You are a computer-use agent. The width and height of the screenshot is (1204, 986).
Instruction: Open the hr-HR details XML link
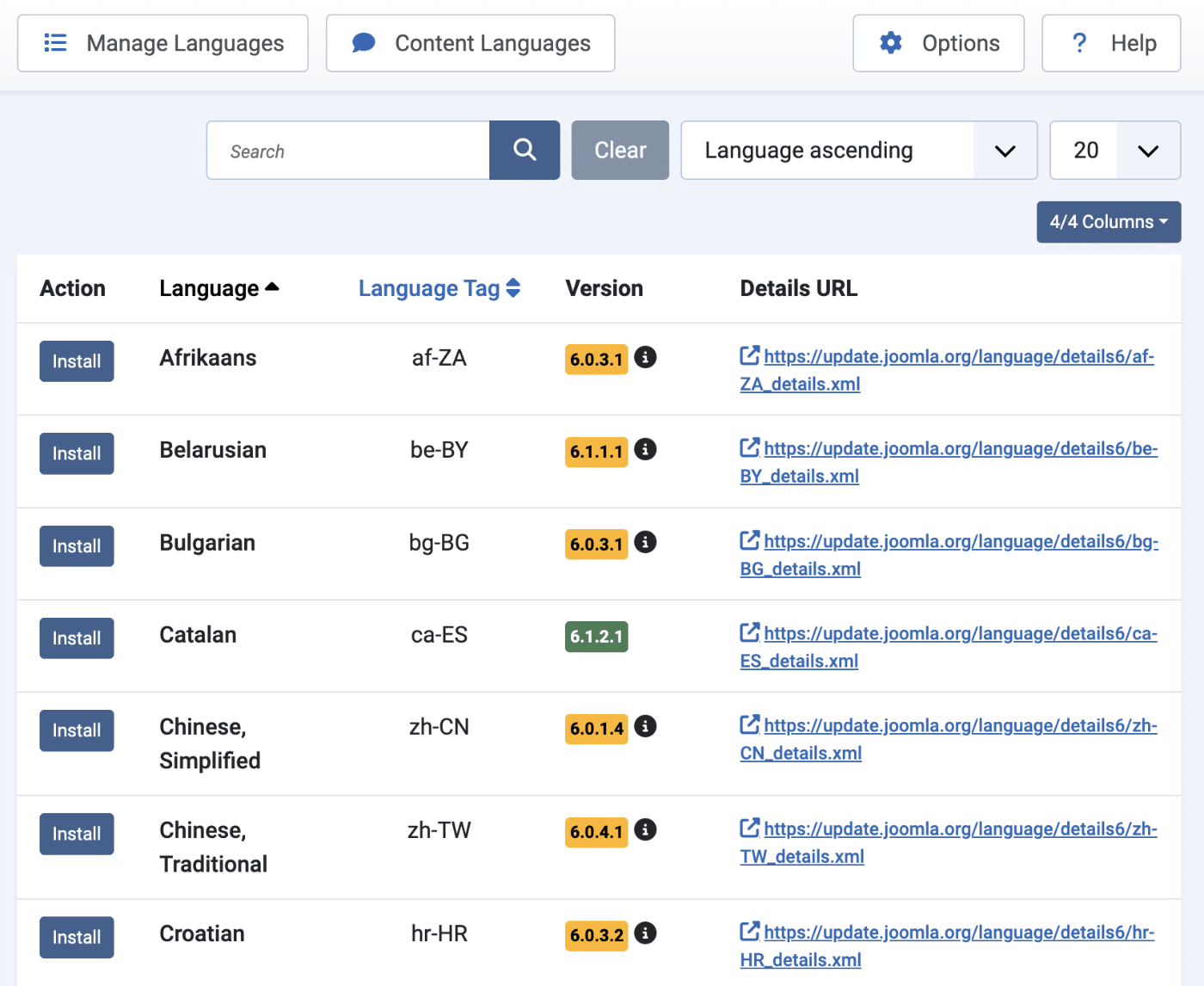coord(947,946)
